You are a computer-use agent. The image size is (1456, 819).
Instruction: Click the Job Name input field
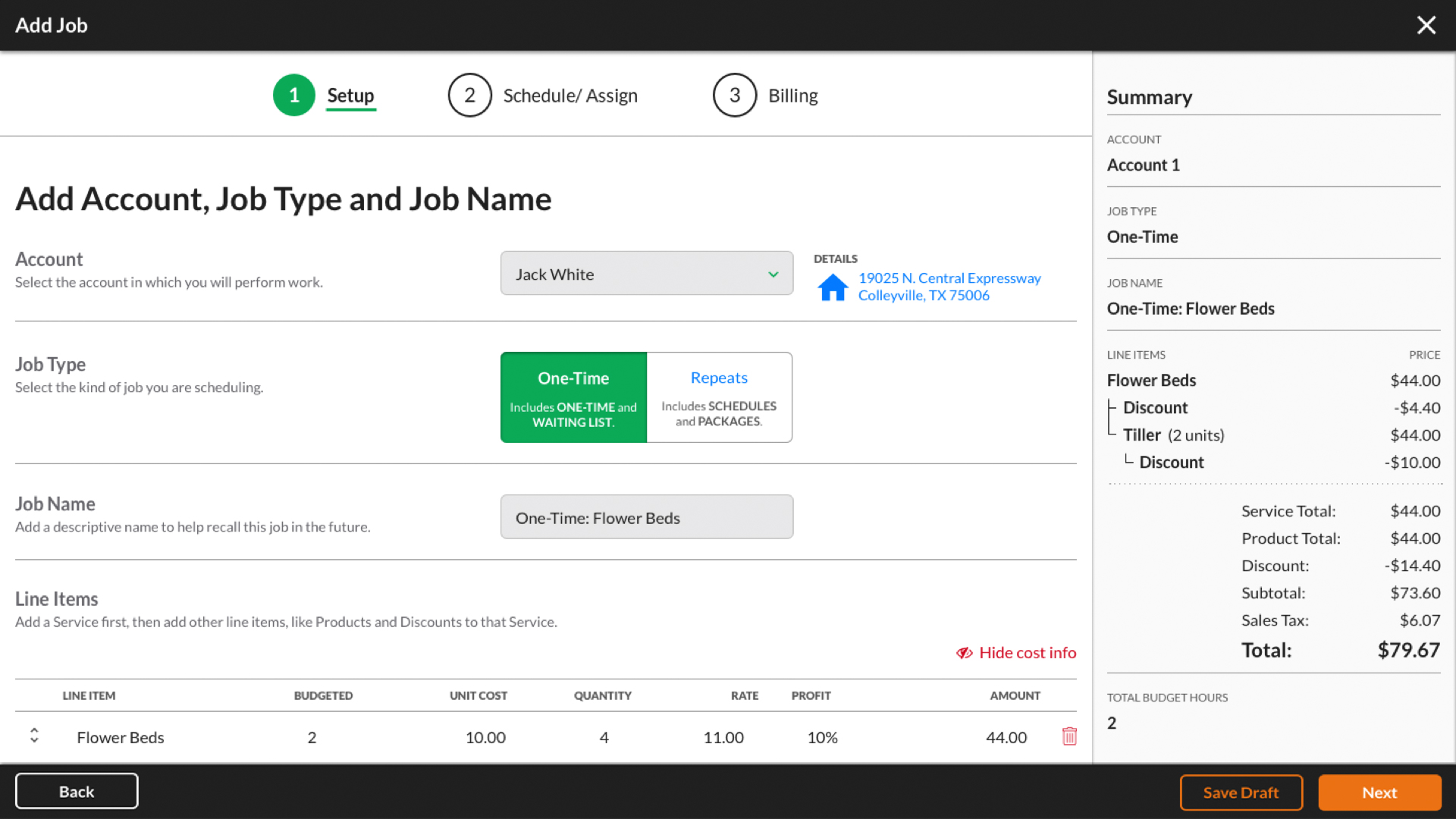pyautogui.click(x=646, y=516)
